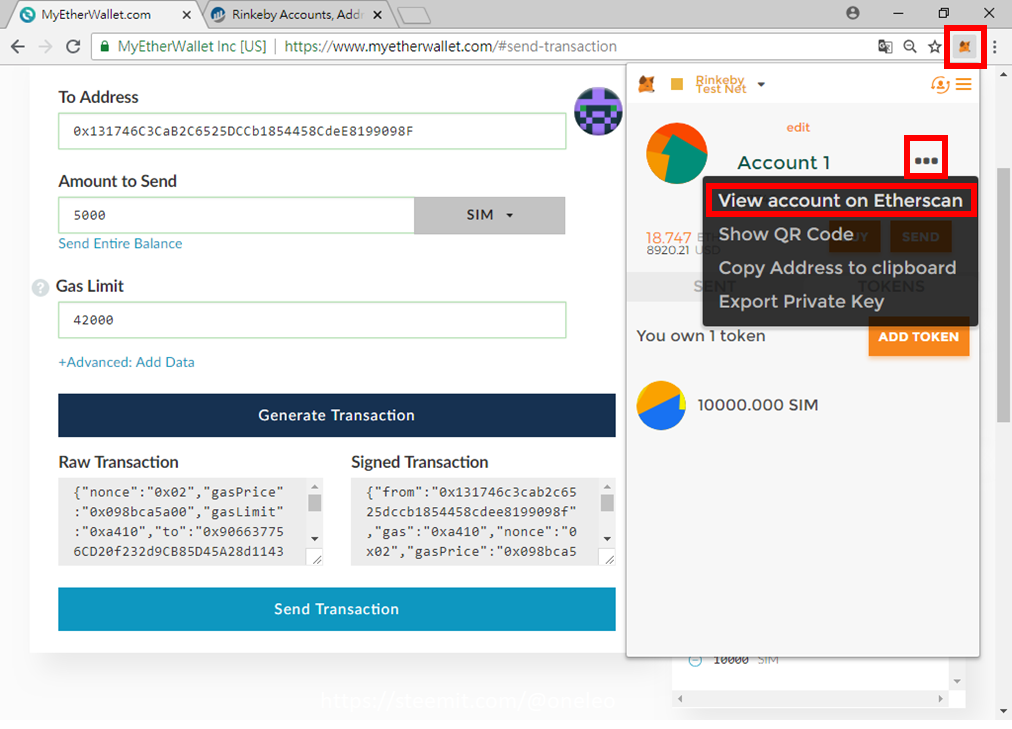Click the Gas Limit help question icon
This screenshot has width=1012, height=729.
tap(40, 288)
